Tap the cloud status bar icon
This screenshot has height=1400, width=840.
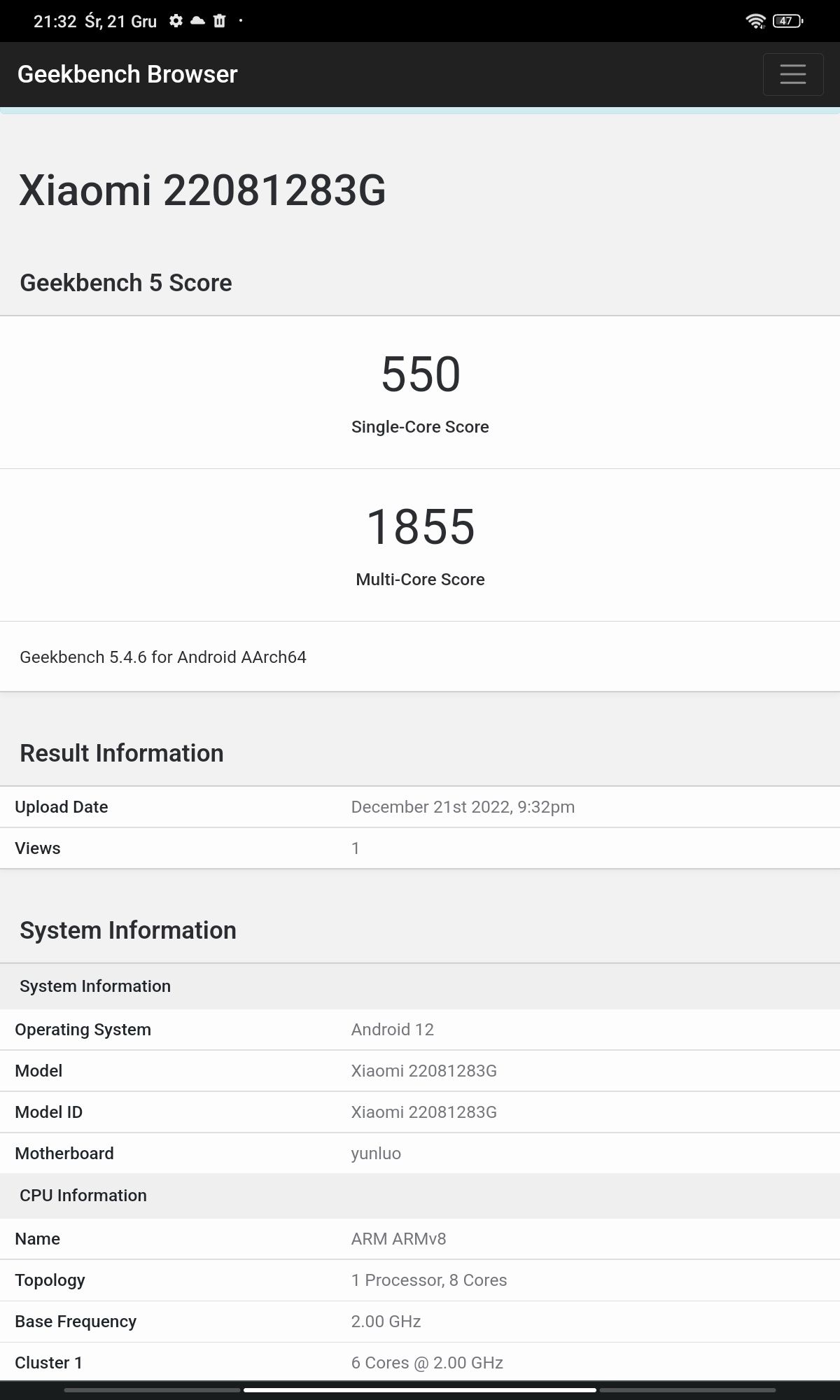[x=197, y=21]
